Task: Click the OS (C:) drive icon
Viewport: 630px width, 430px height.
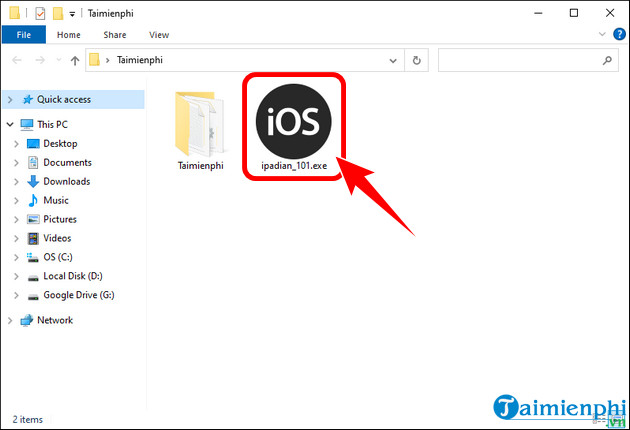Action: coord(33,257)
